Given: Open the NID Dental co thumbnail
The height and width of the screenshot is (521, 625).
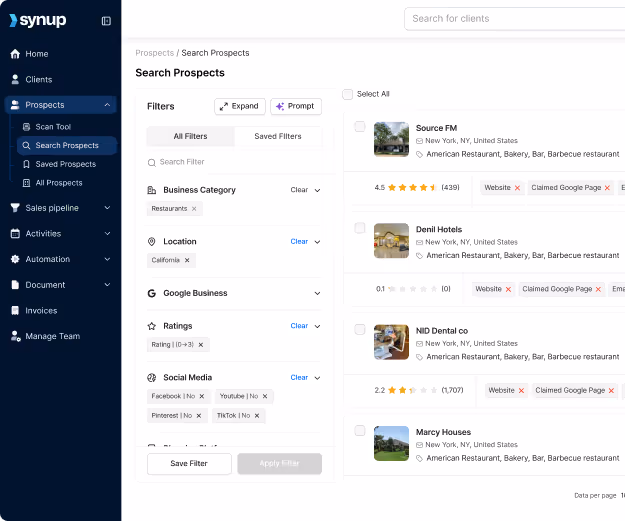Looking at the screenshot, I should [x=391, y=342].
